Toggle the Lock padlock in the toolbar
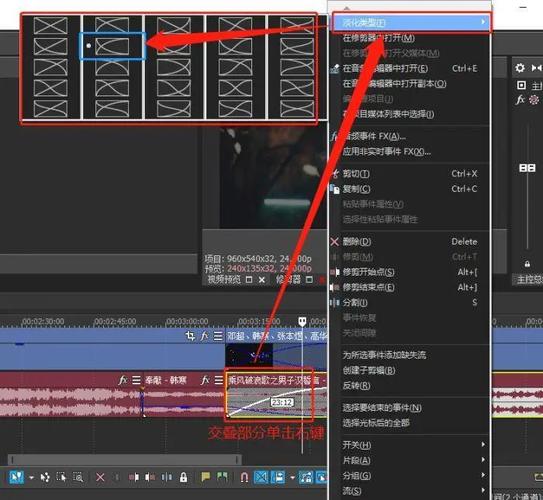The width and height of the screenshot is (543, 500). pos(184,478)
